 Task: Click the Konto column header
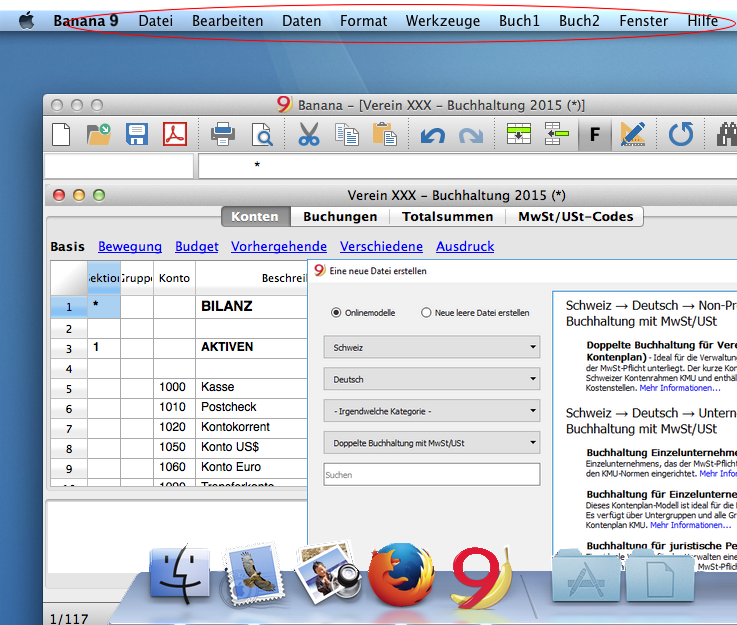(x=174, y=278)
